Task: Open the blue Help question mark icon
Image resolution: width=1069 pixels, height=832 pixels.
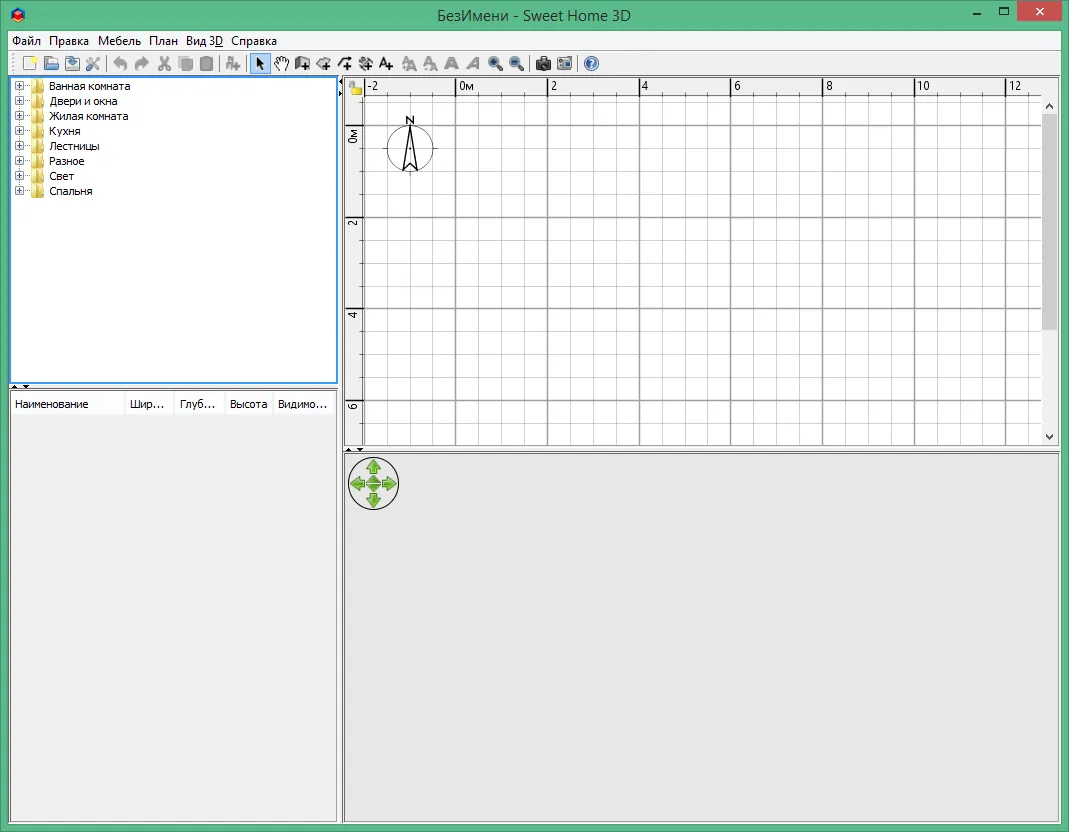Action: click(x=591, y=63)
